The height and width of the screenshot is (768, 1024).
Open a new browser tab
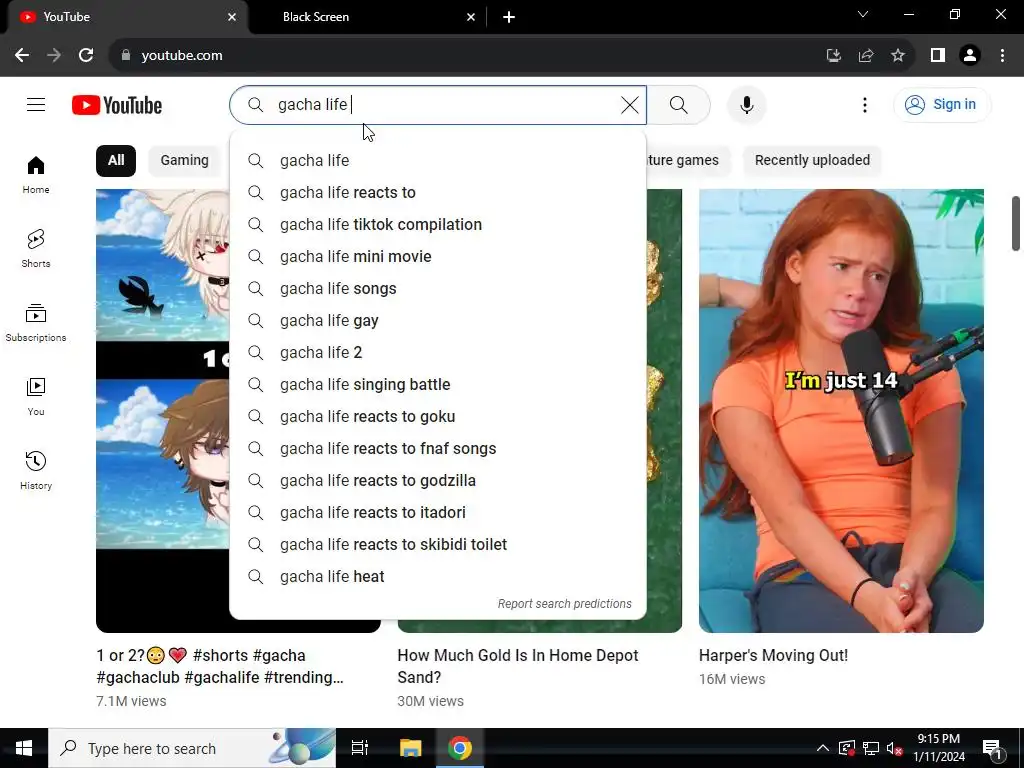[509, 17]
